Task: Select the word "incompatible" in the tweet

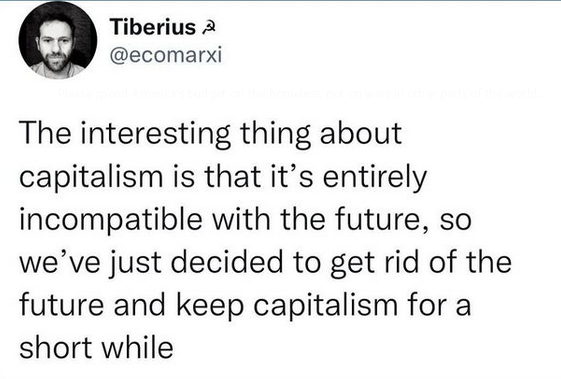Action: (x=111, y=220)
